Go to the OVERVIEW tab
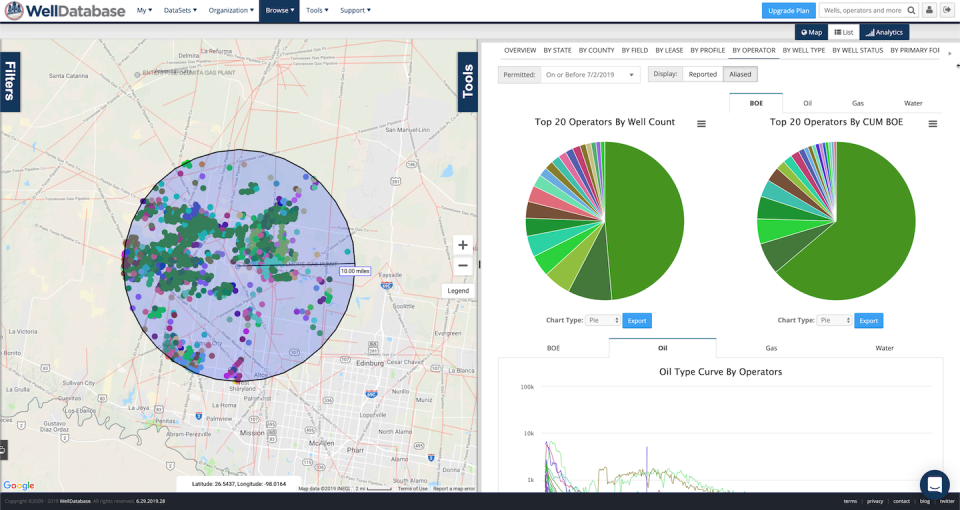The width and height of the screenshot is (960, 510). [520, 50]
